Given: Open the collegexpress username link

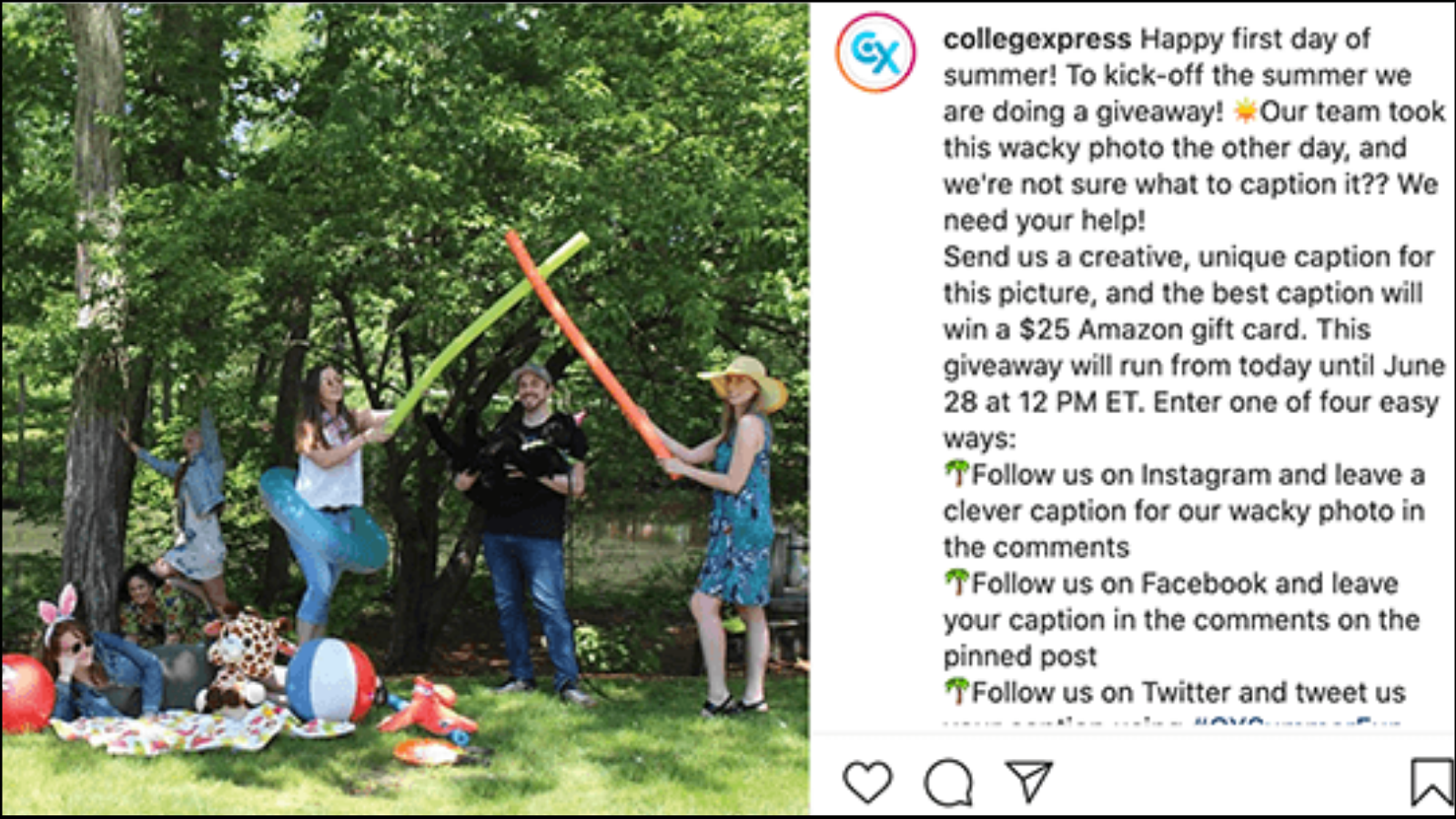Looking at the screenshot, I should click(x=1036, y=39).
